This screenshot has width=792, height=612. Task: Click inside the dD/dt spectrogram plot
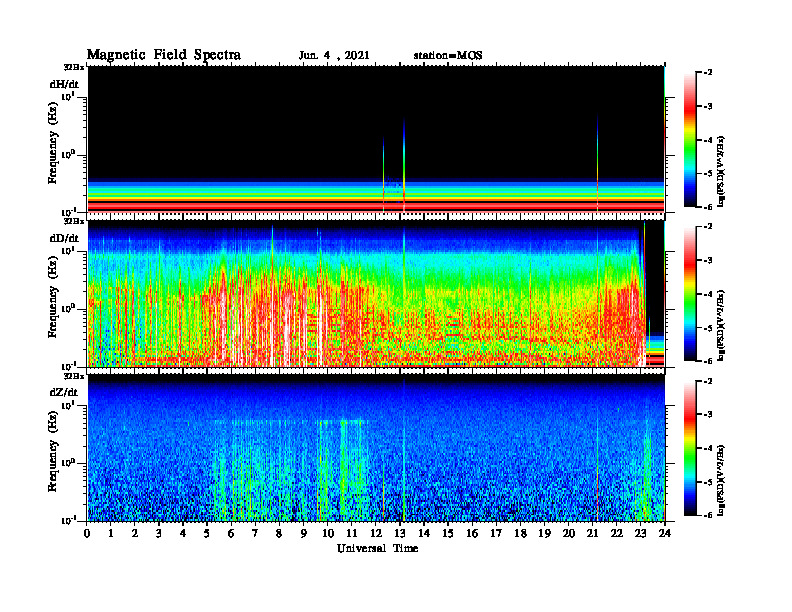tap(376, 293)
